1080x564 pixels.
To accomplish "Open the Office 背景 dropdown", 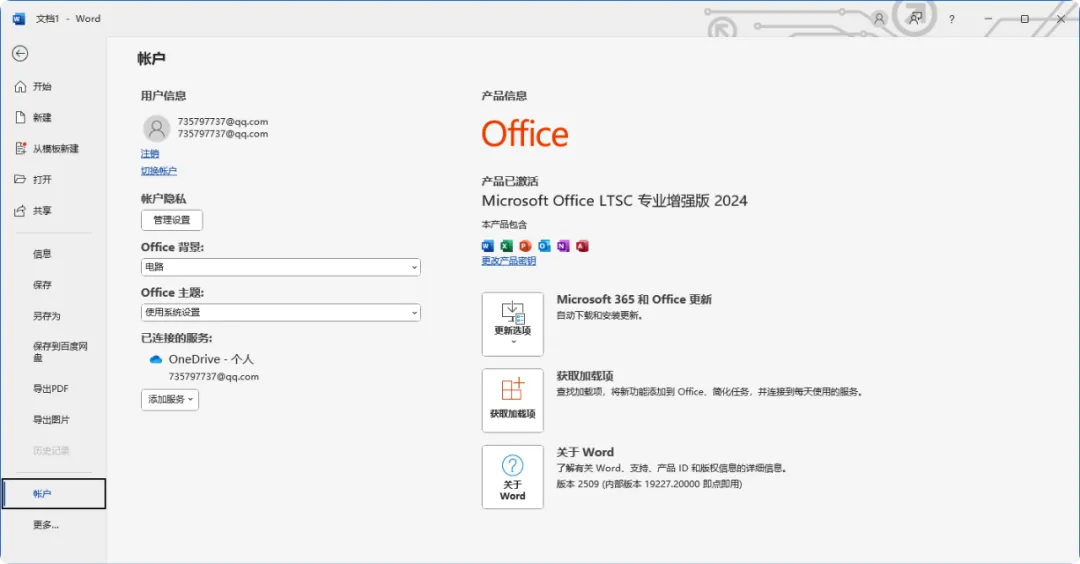I will (x=280, y=267).
